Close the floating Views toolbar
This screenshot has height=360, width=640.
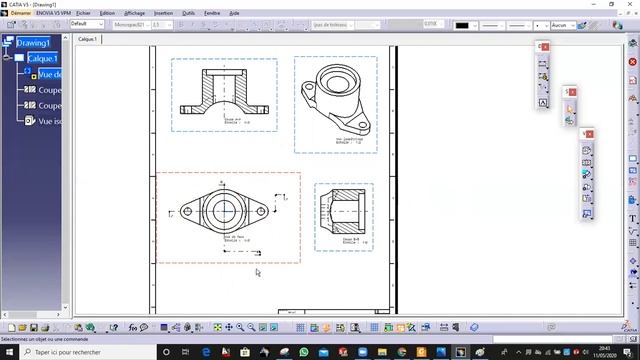589,134
